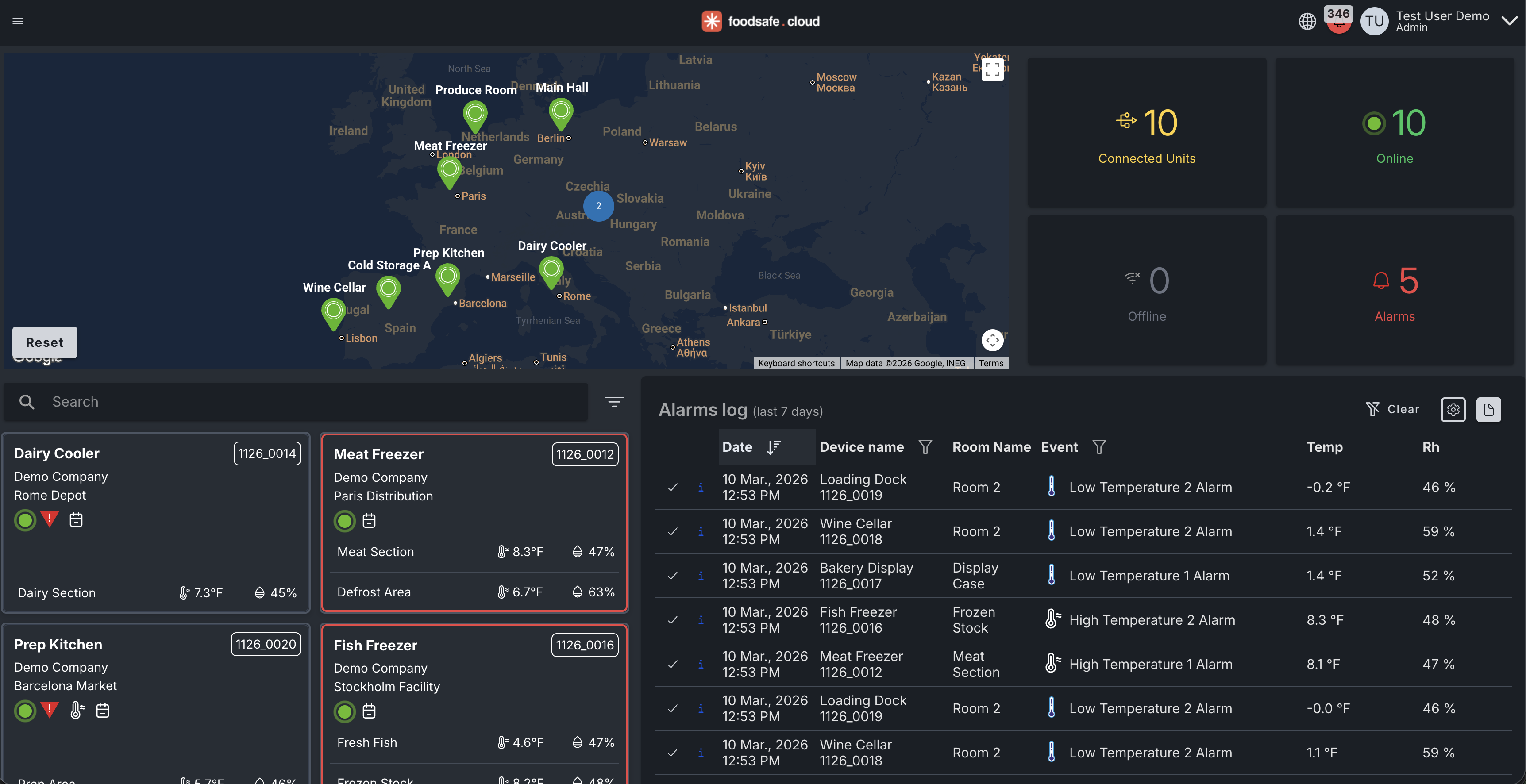Open the hamburger menu in the top left

tap(18, 21)
